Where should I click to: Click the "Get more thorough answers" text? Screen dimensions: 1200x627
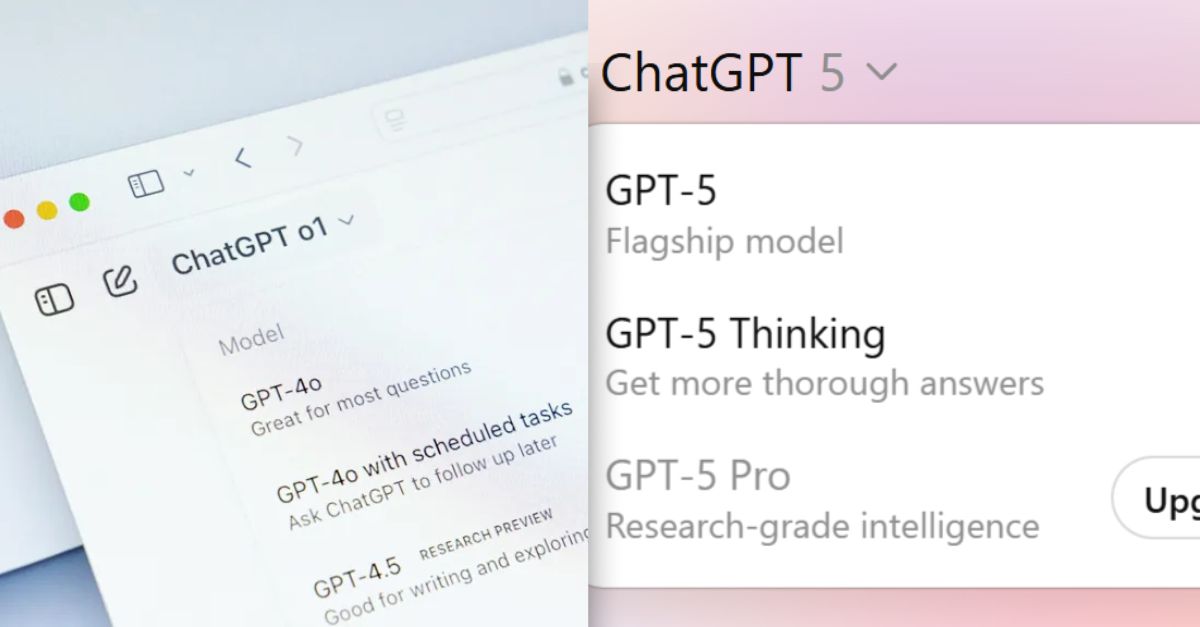click(825, 383)
